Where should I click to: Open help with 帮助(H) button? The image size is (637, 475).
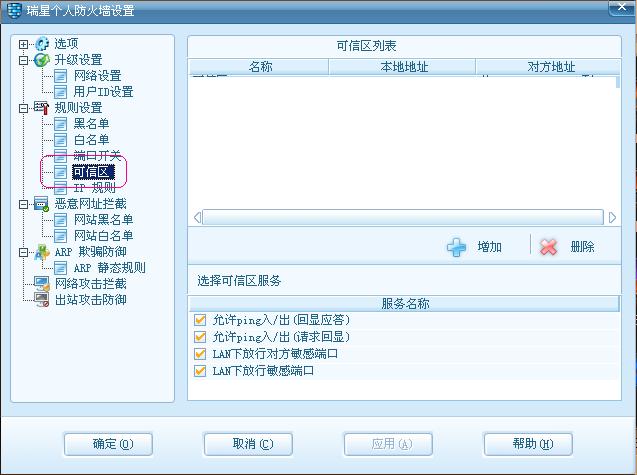tap(528, 444)
